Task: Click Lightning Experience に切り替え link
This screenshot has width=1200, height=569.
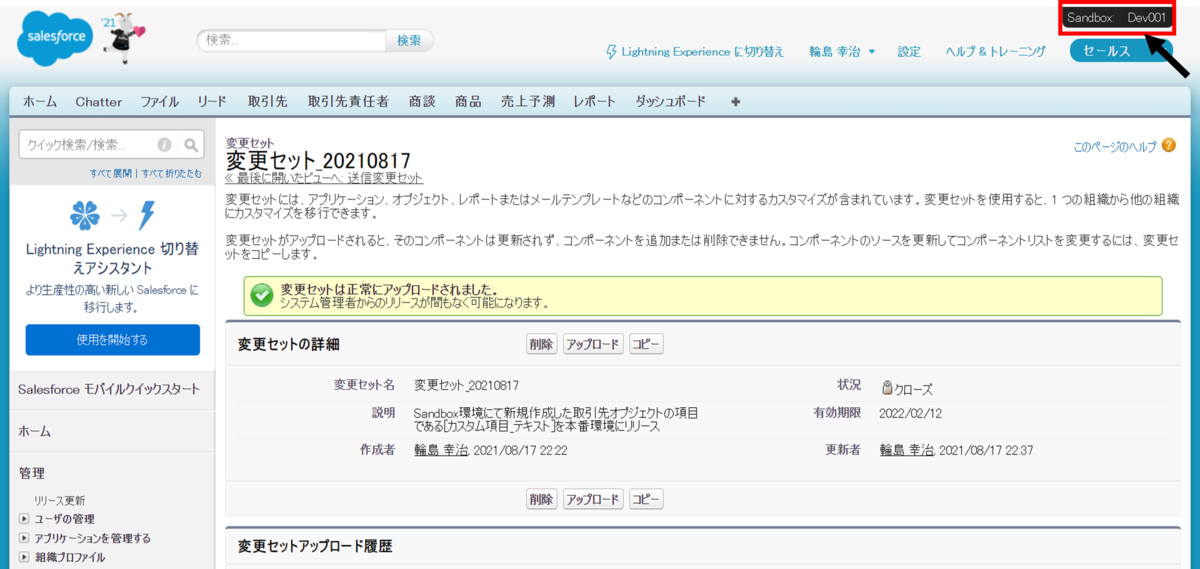Action: tap(702, 51)
